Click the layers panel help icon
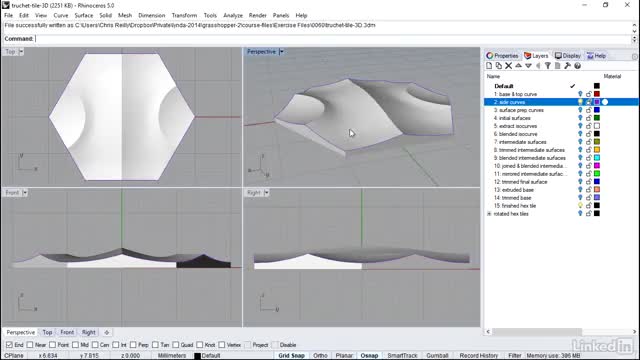This screenshot has height=360, width=640. tap(577, 66)
